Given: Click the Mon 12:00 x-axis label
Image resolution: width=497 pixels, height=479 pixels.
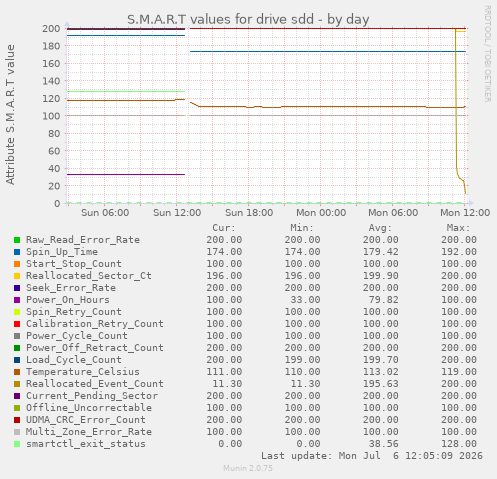Looking at the screenshot, I should (x=465, y=213).
